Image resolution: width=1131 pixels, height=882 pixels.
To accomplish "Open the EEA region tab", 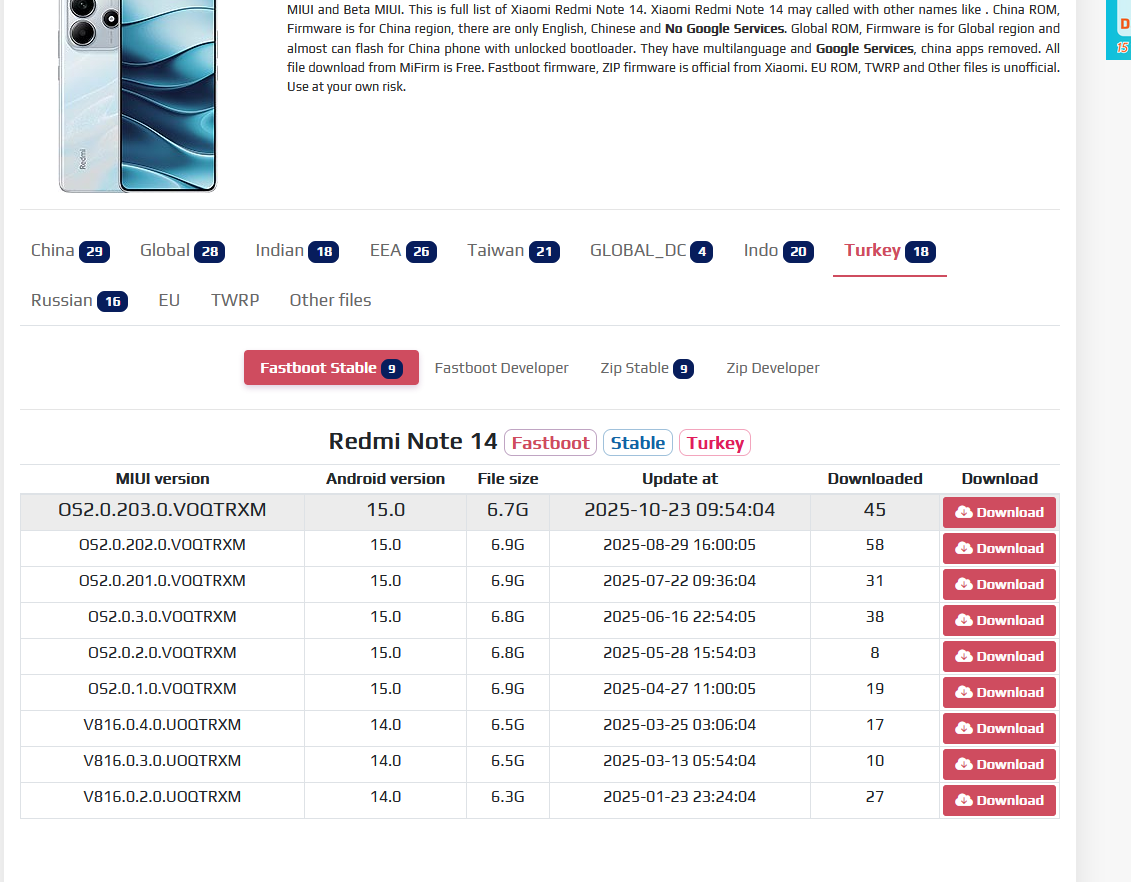I will pyautogui.click(x=403, y=251).
